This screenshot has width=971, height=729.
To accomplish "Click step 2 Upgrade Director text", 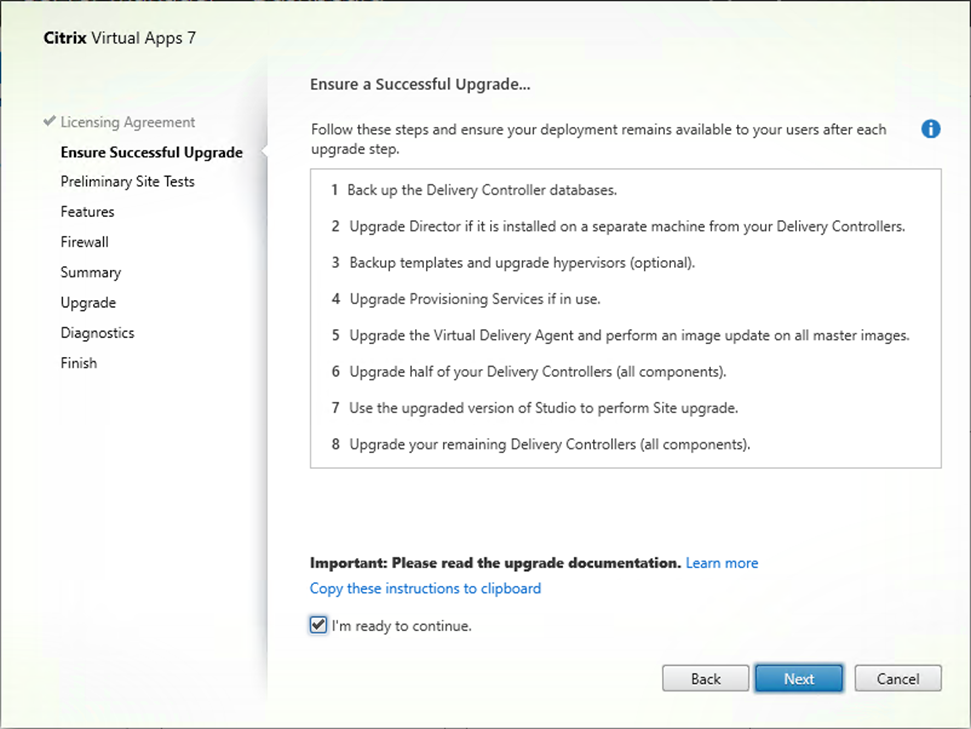I will (627, 227).
